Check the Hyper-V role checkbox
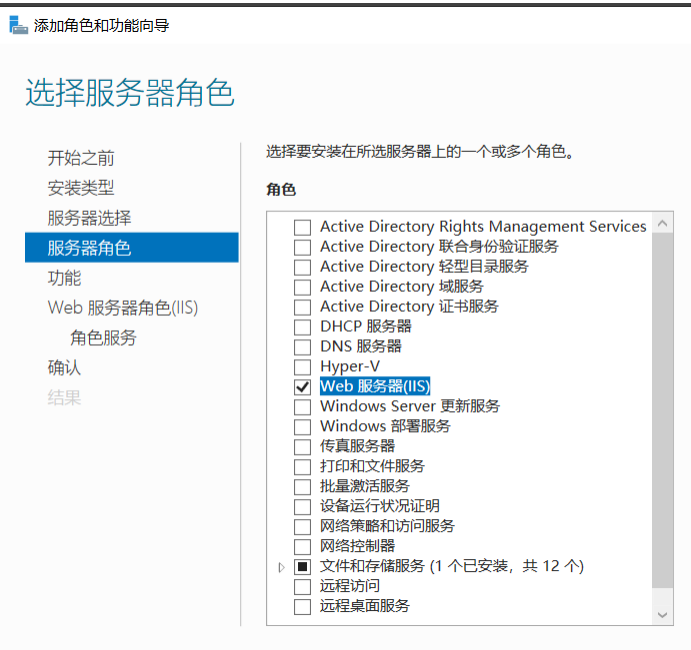Screen dimensions: 691x650 pyautogui.click(x=302, y=367)
